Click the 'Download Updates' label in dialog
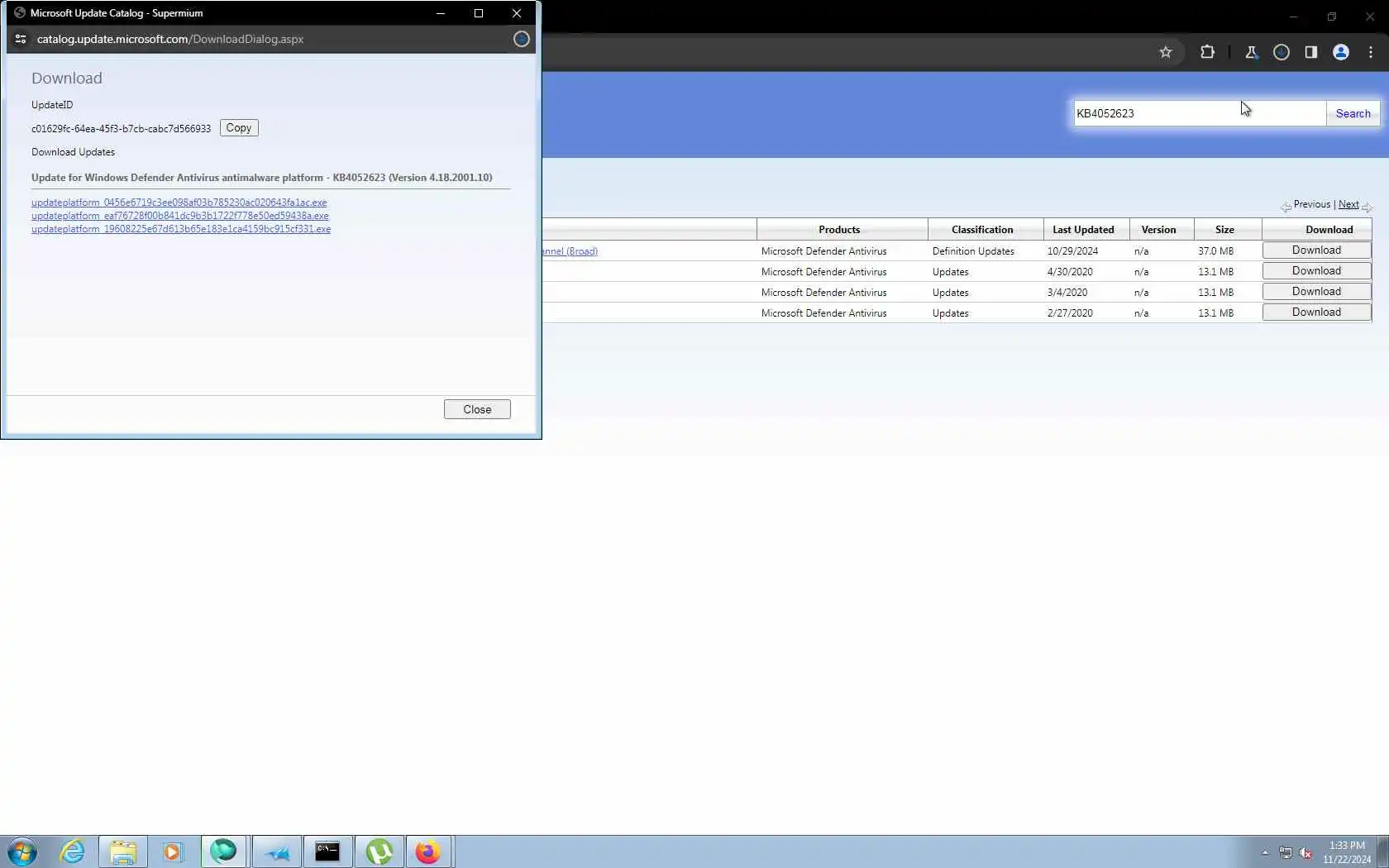The height and width of the screenshot is (868, 1389). (73, 152)
